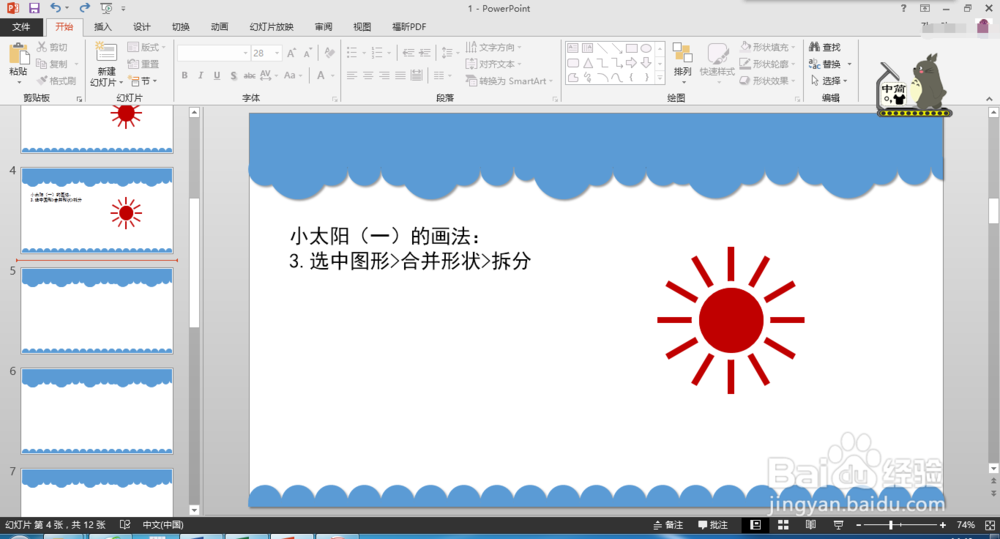Zoom out with the minus button
Screen dimensions: 1000x539
pos(858,525)
